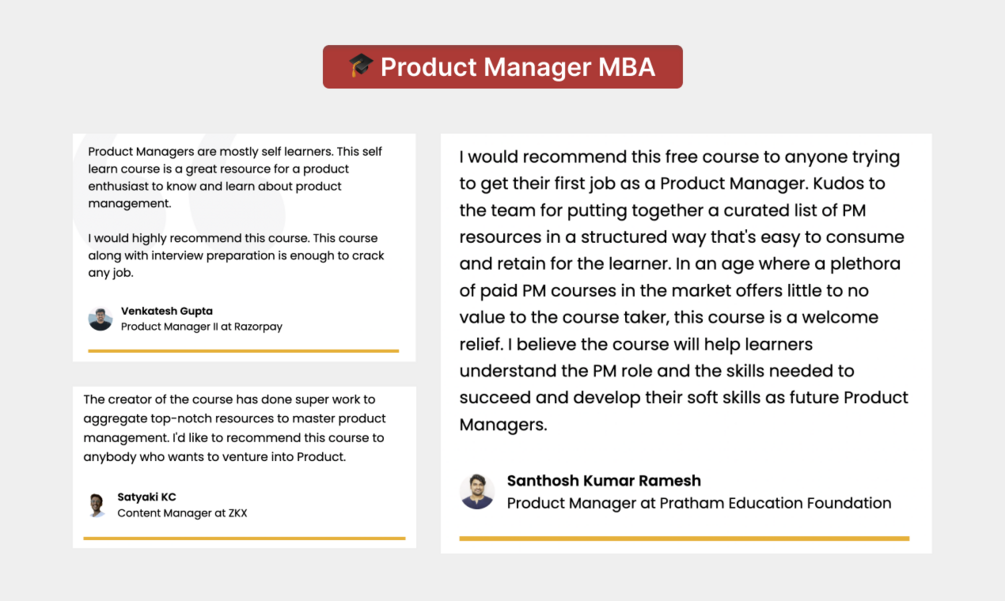
Task: Select the Santhosh Kumar Ramesh name
Action: click(604, 481)
